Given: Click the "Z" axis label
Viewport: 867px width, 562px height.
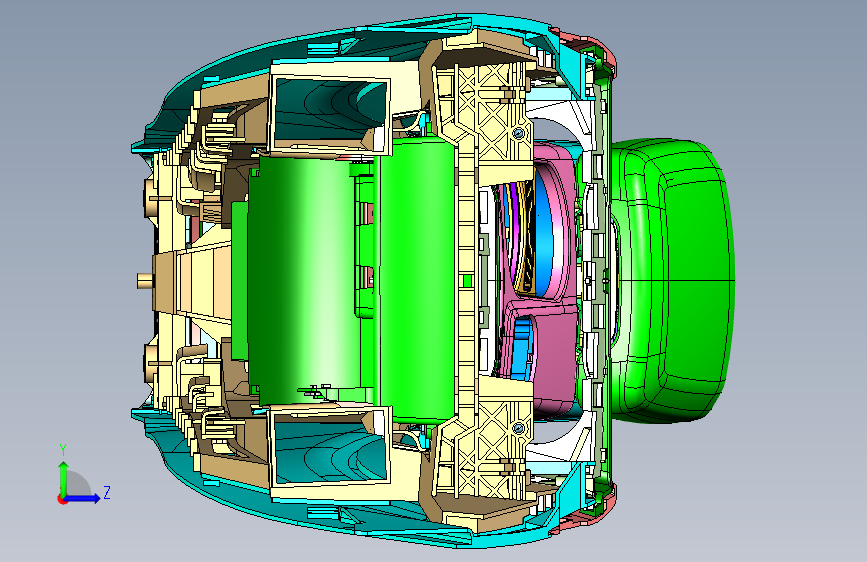Looking at the screenshot, I should pyautogui.click(x=107, y=492).
